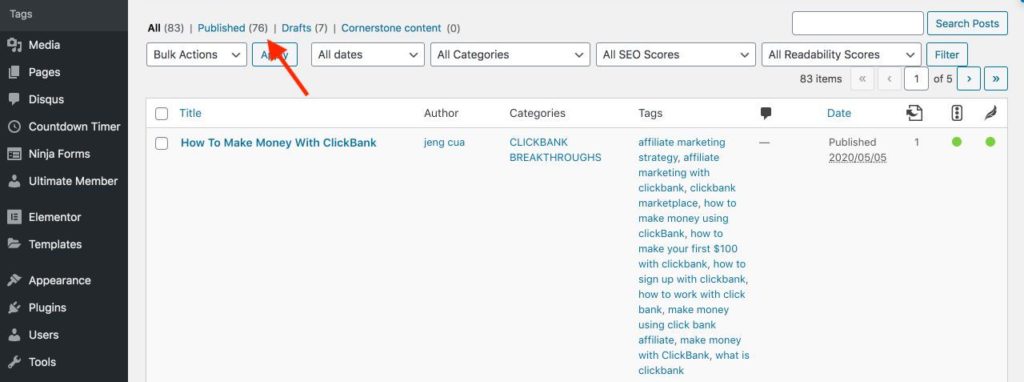Open How To Make Money With ClickBank post
This screenshot has width=1024, height=382.
[279, 142]
